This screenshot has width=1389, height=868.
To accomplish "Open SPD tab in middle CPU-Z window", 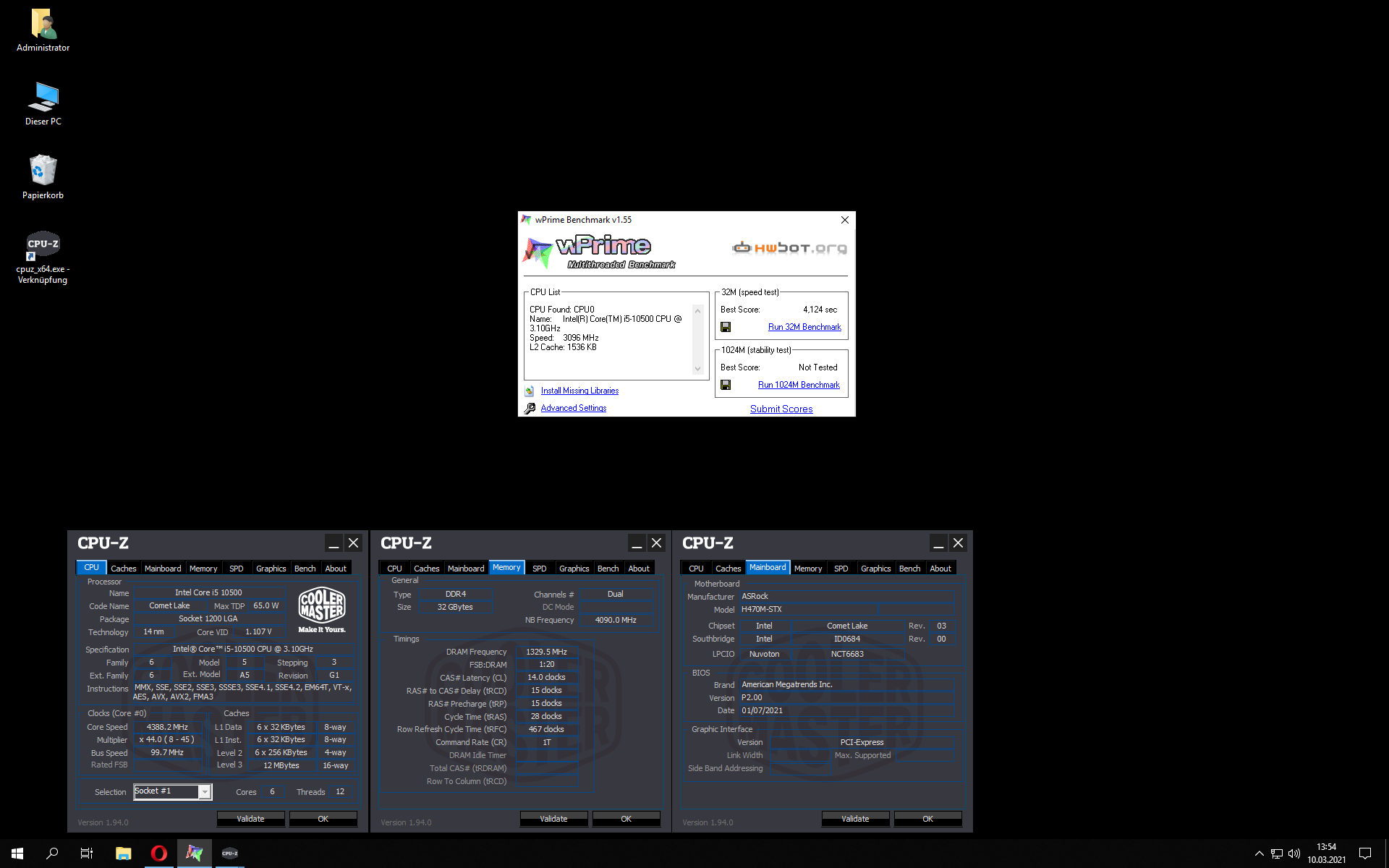I will [540, 569].
